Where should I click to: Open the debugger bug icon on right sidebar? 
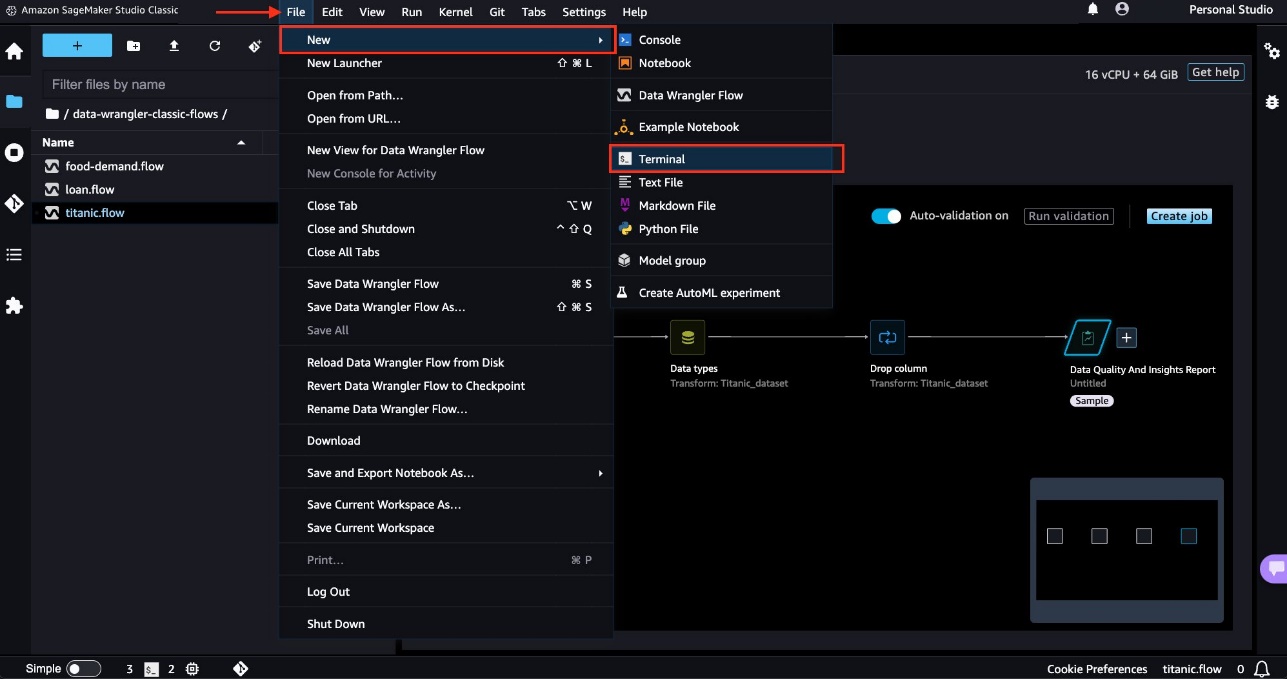(x=1272, y=102)
